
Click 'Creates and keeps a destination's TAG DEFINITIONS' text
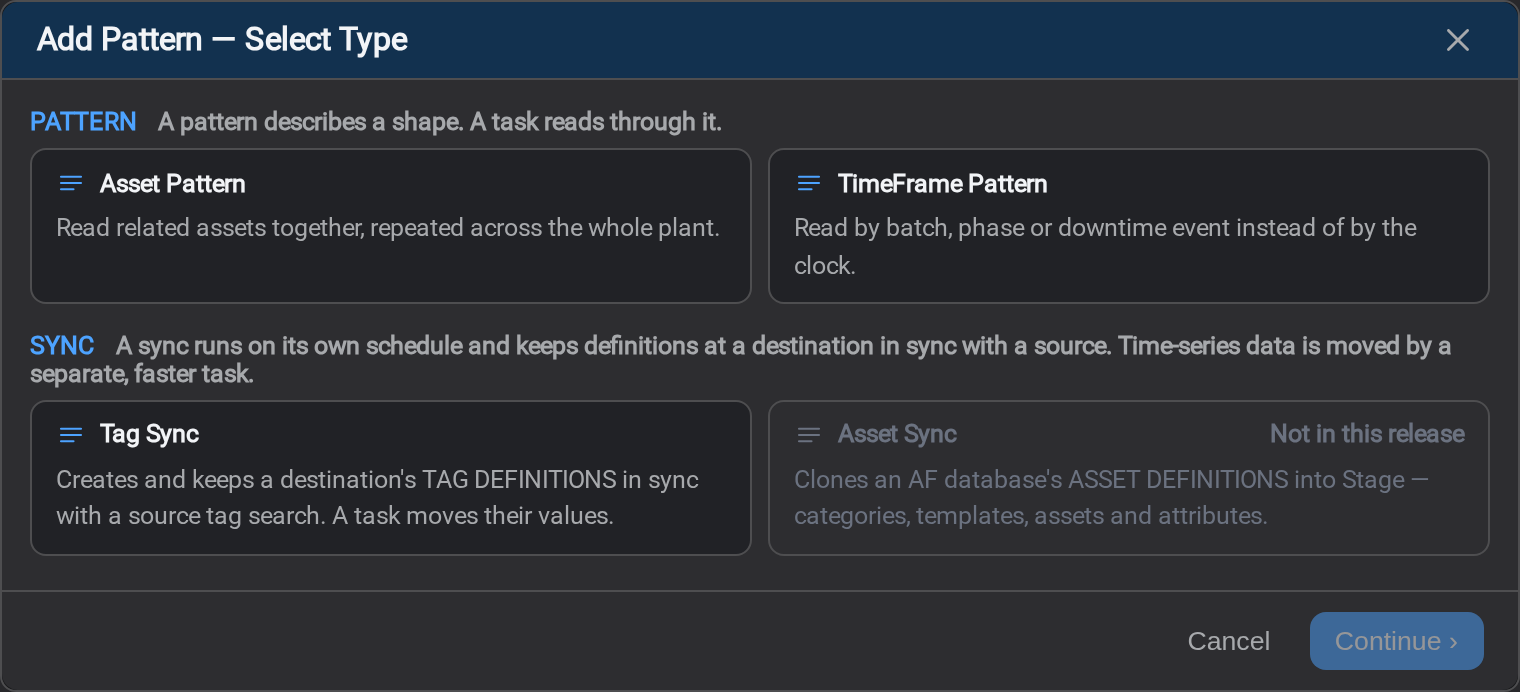coord(377,498)
